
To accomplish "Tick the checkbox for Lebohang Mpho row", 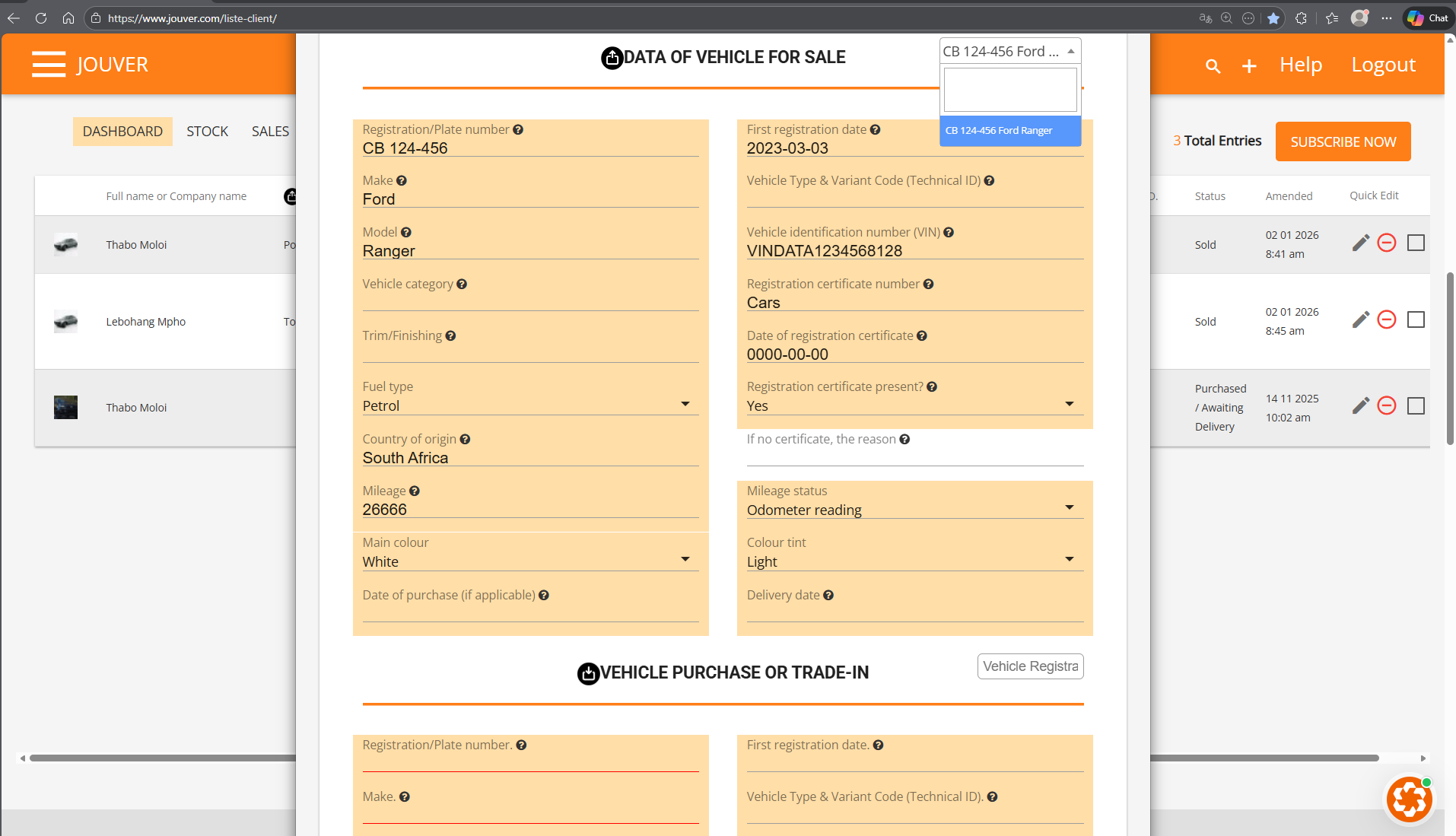I will coord(1416,320).
